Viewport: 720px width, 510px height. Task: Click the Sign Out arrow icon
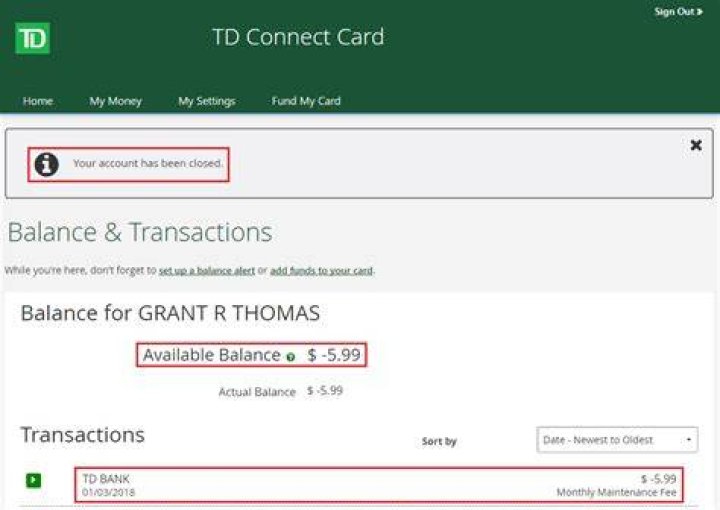700,12
